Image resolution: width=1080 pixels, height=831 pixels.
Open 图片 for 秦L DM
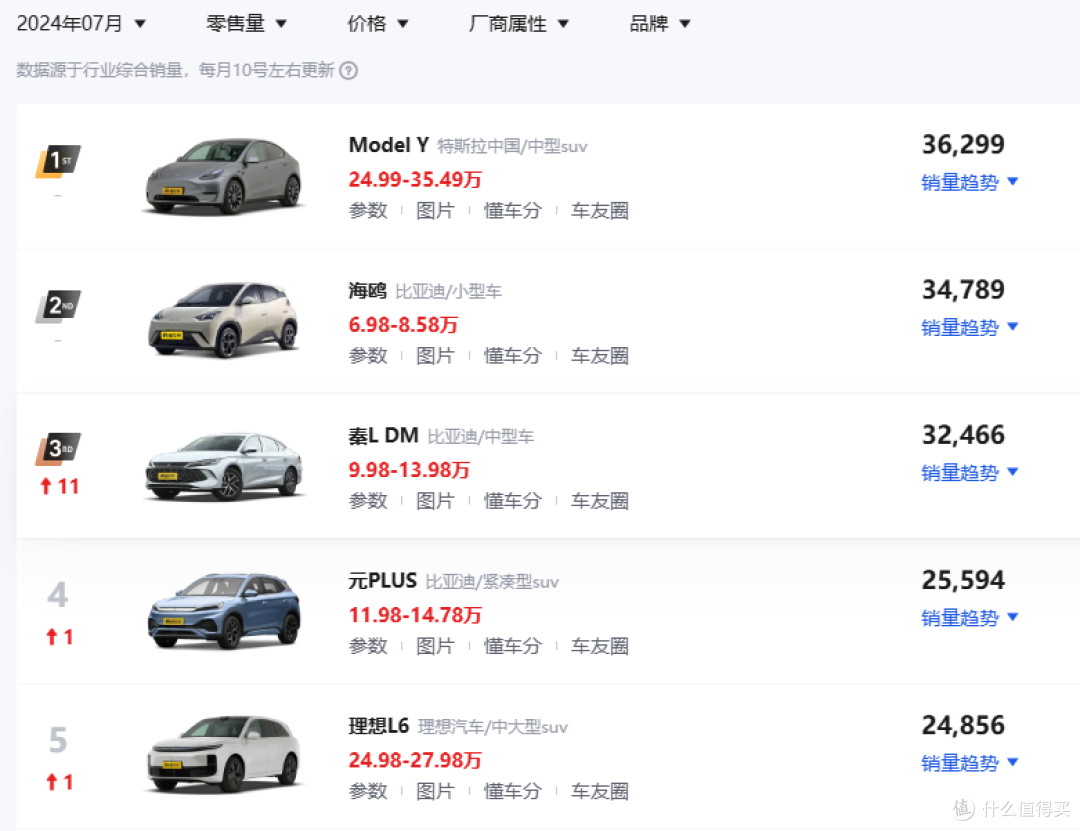435,501
